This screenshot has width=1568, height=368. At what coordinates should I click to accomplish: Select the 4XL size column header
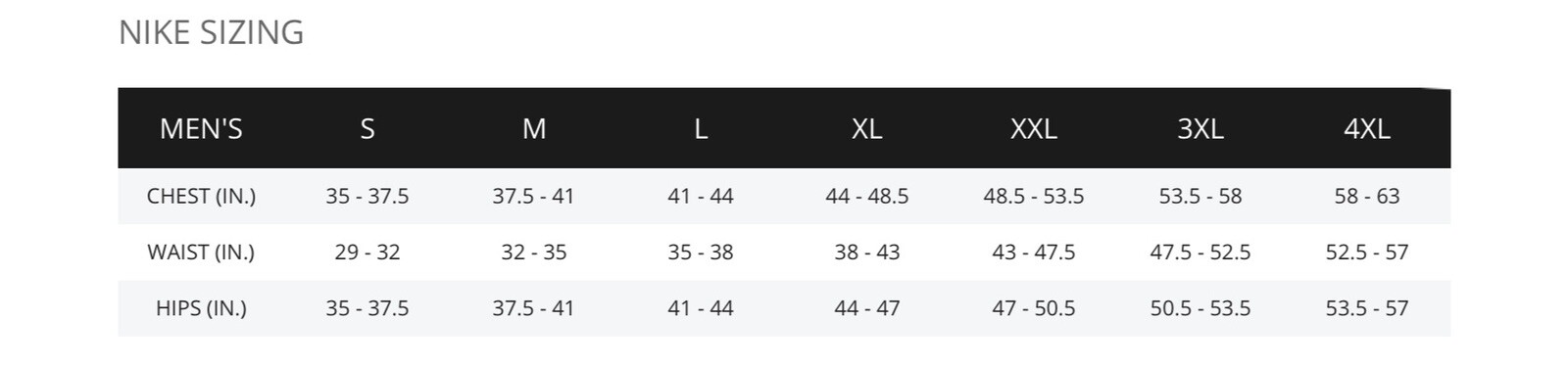(x=1367, y=128)
